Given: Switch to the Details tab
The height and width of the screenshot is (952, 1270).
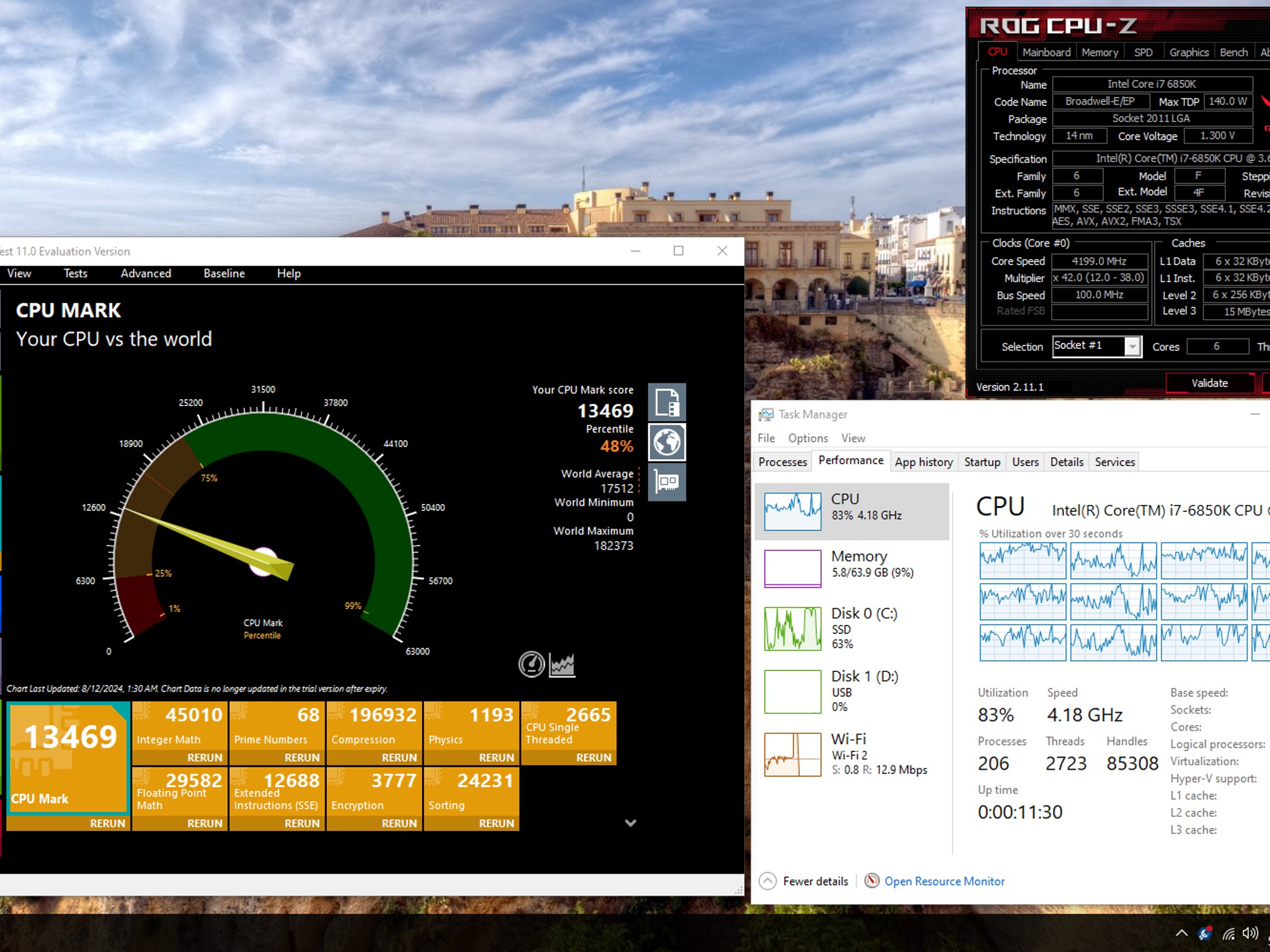Looking at the screenshot, I should (x=1067, y=462).
